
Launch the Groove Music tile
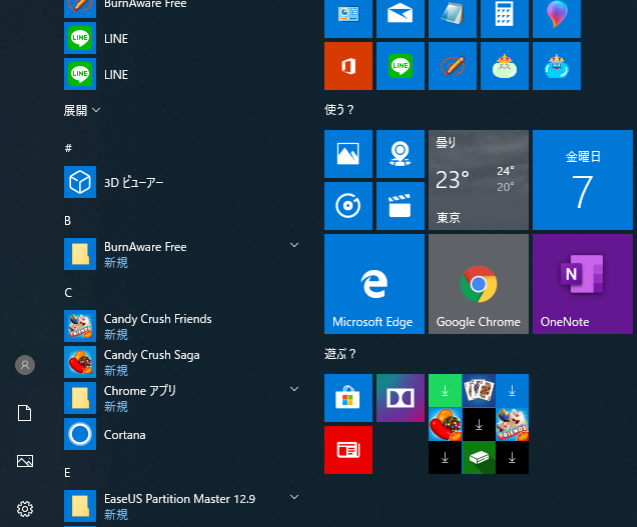tap(348, 206)
